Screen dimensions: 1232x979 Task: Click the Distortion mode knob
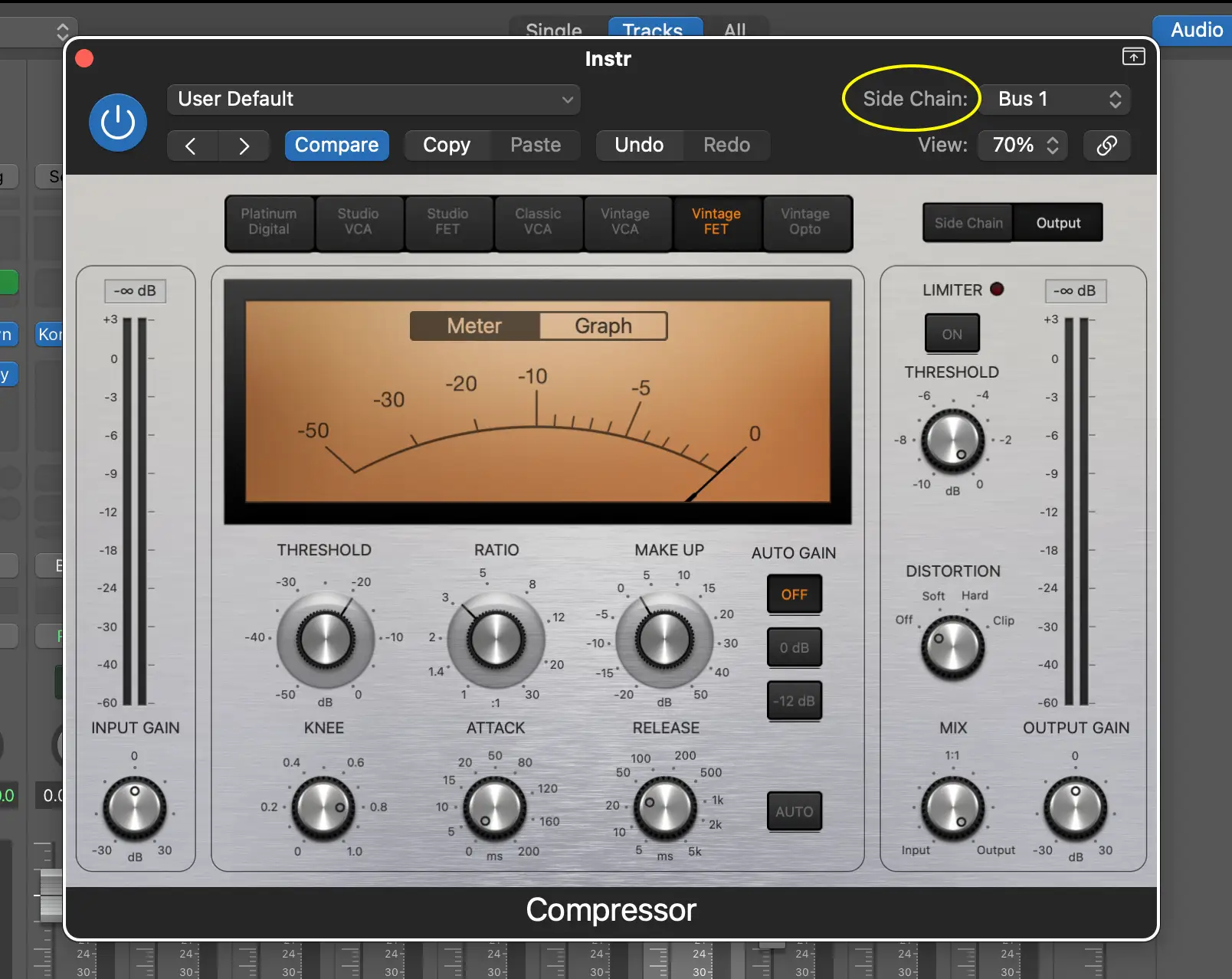tap(952, 647)
